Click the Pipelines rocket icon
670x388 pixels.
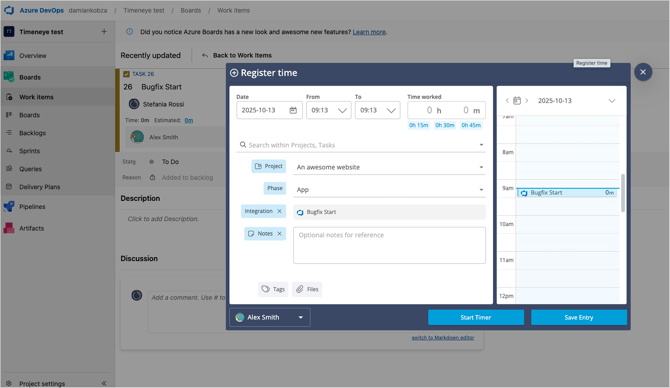pyautogui.click(x=9, y=206)
